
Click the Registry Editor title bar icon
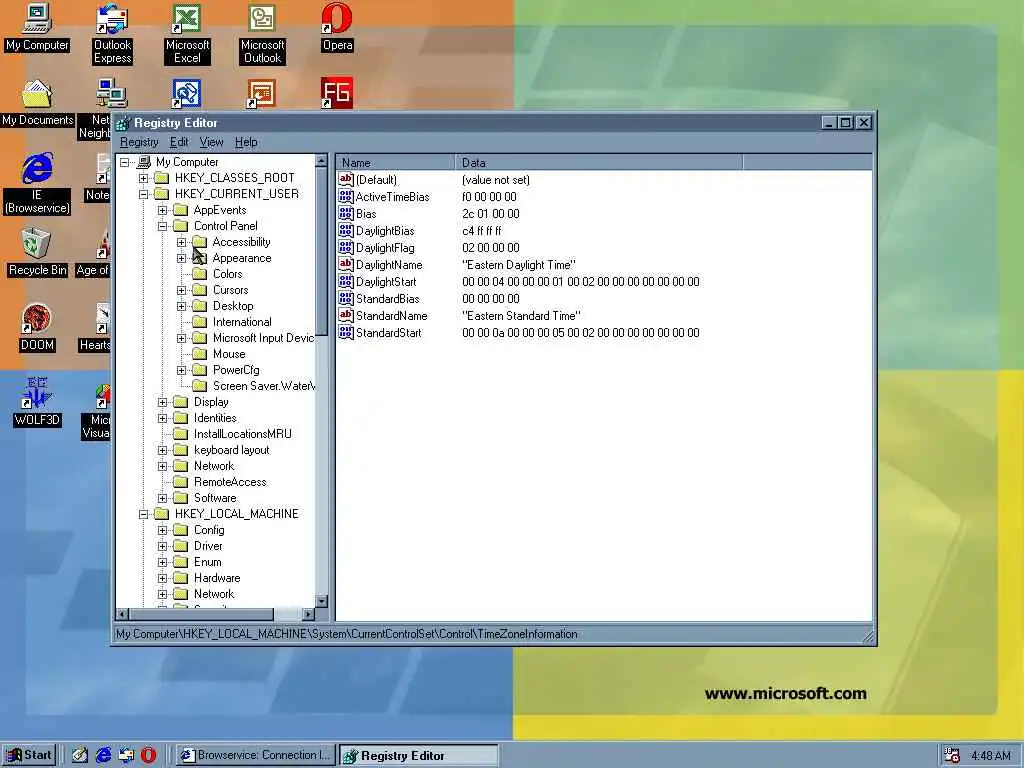click(123, 123)
